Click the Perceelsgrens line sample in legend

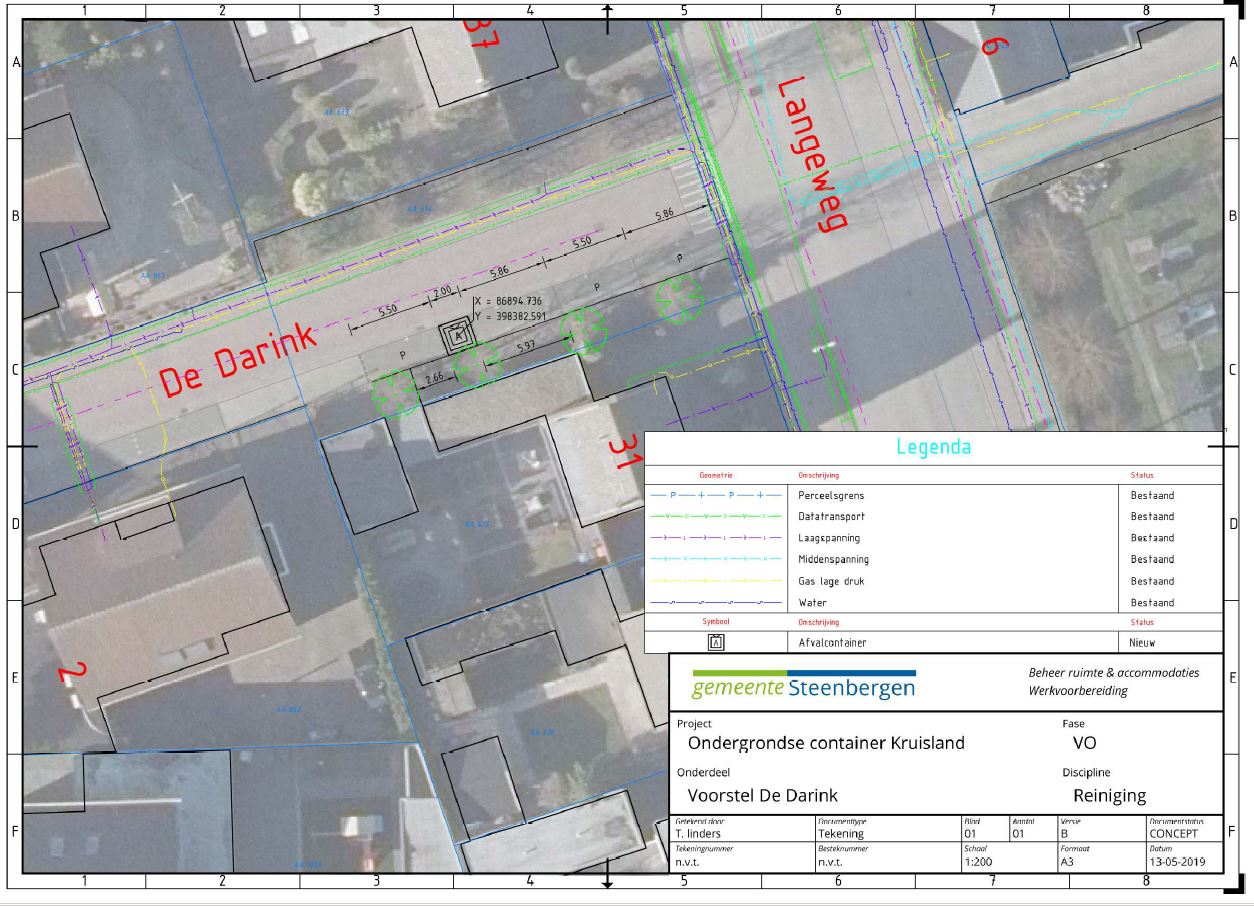point(716,495)
